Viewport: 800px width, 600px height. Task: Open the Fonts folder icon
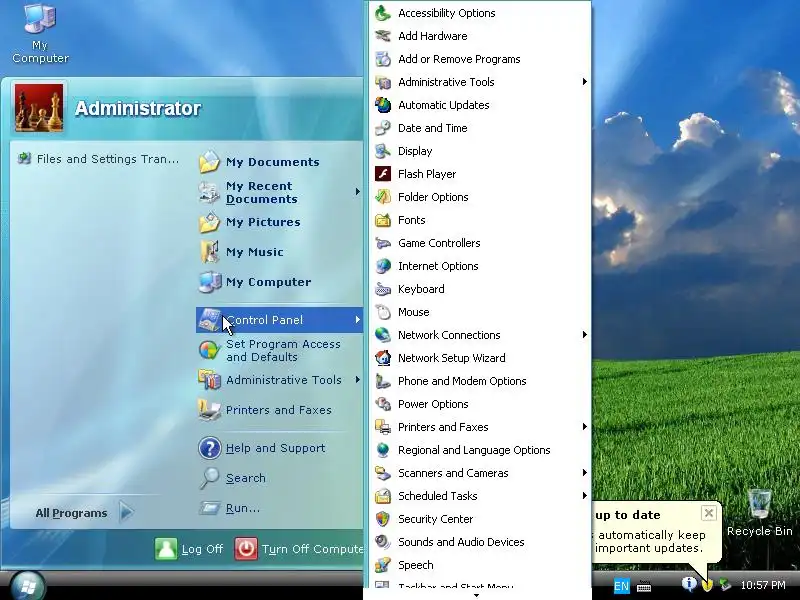(383, 220)
